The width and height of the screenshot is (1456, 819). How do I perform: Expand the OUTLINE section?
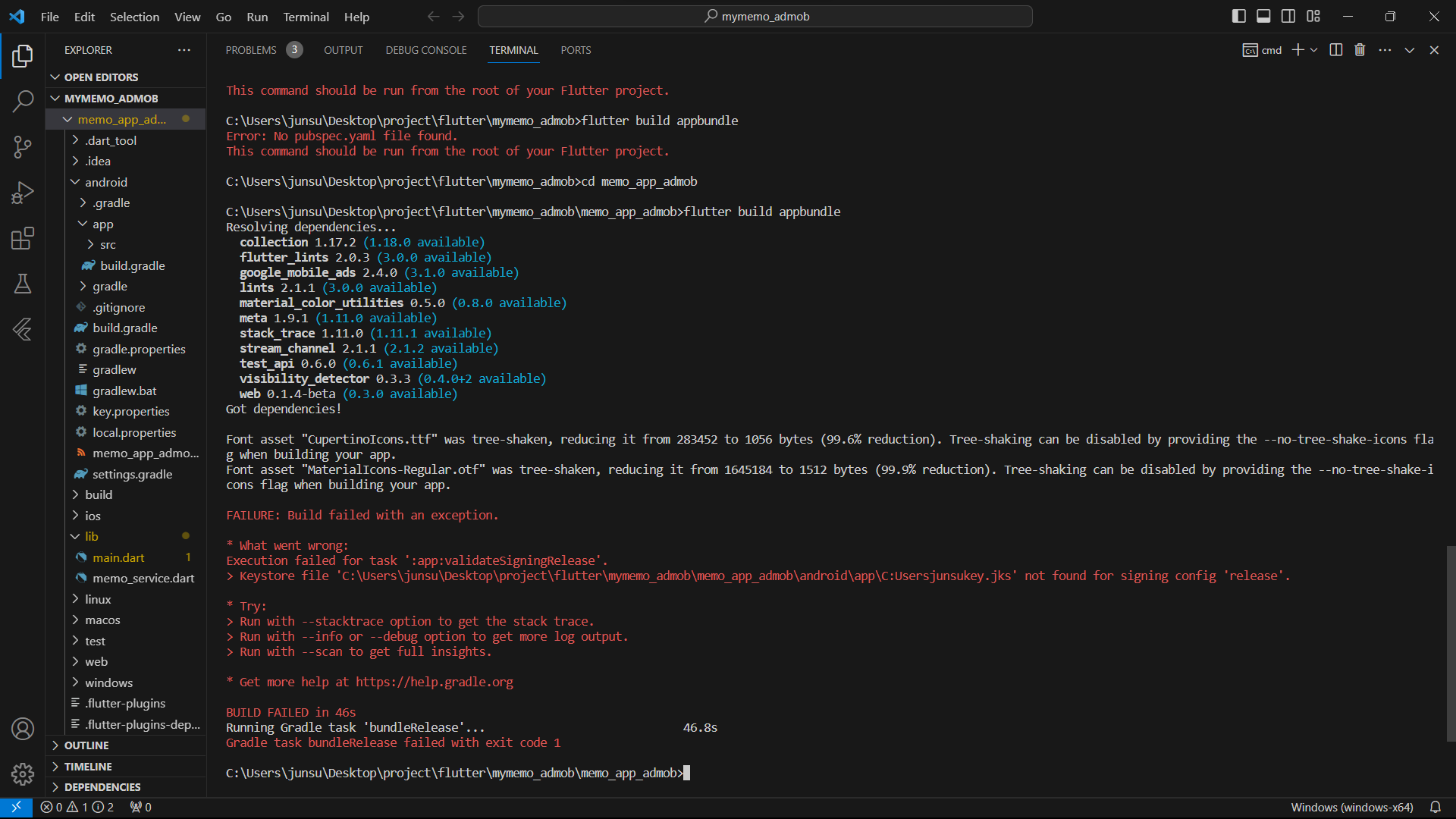126,745
